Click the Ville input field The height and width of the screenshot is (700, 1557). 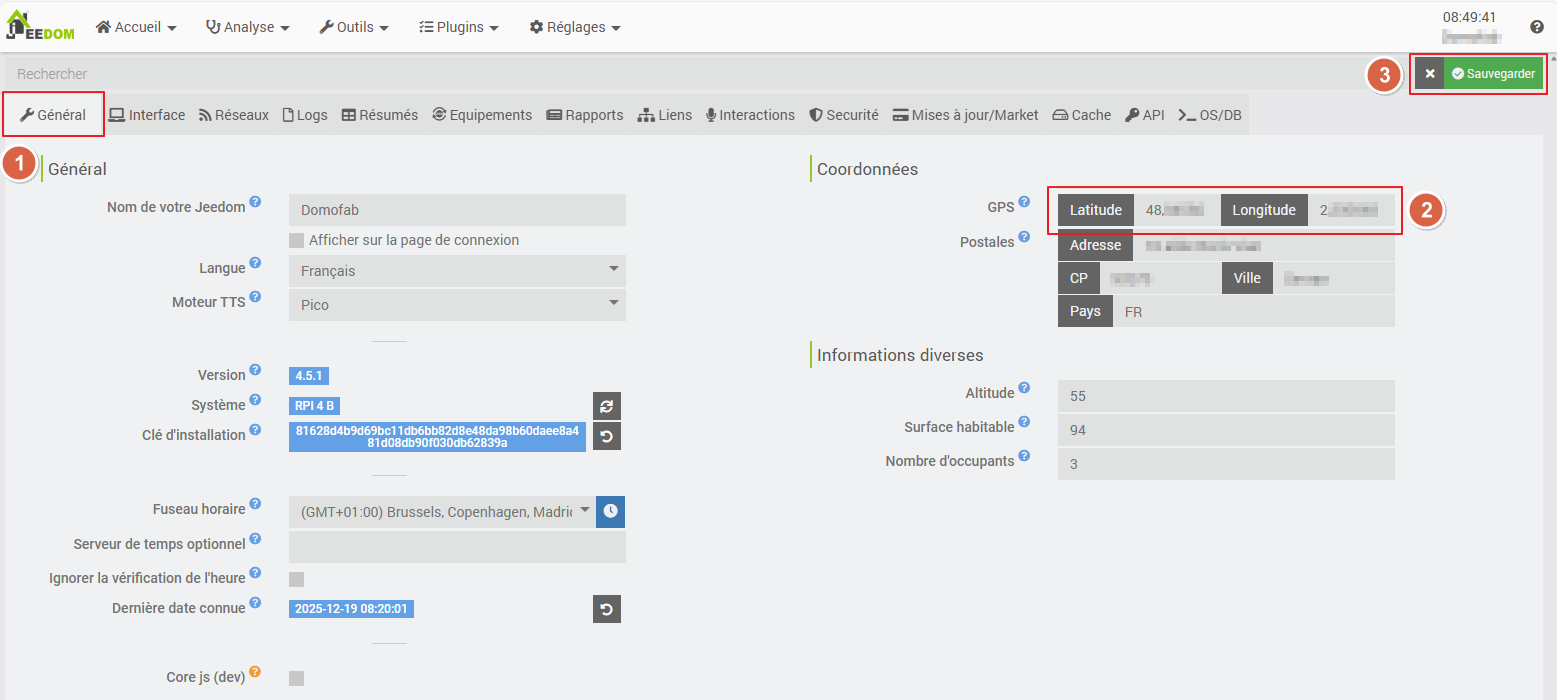pos(1334,278)
